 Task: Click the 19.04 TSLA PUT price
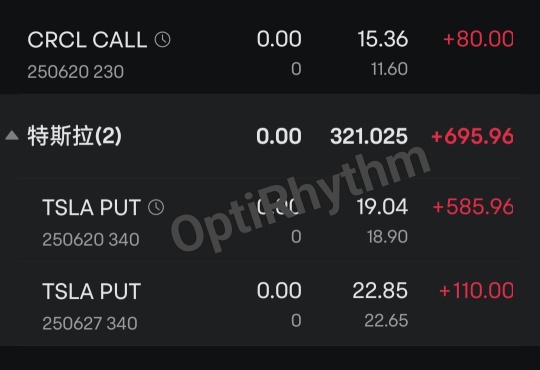click(383, 207)
